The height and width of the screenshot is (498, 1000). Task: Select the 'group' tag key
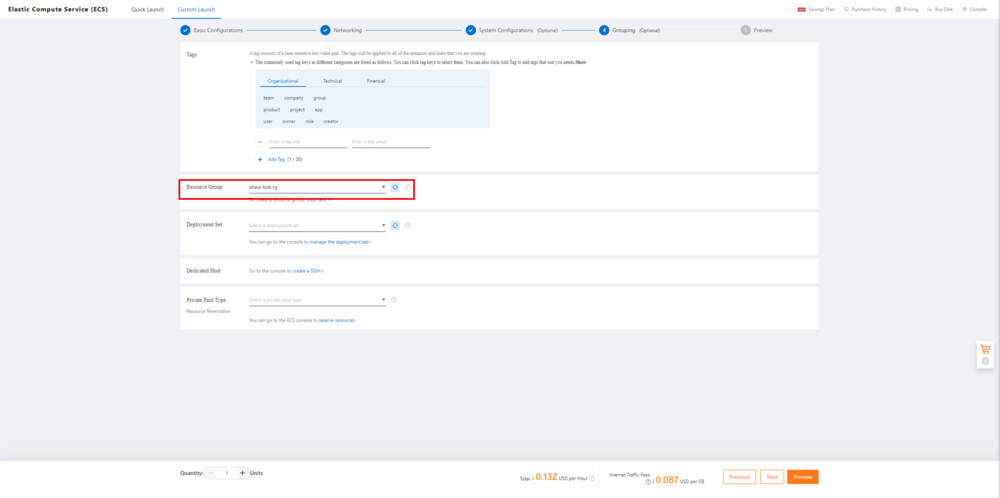click(320, 98)
